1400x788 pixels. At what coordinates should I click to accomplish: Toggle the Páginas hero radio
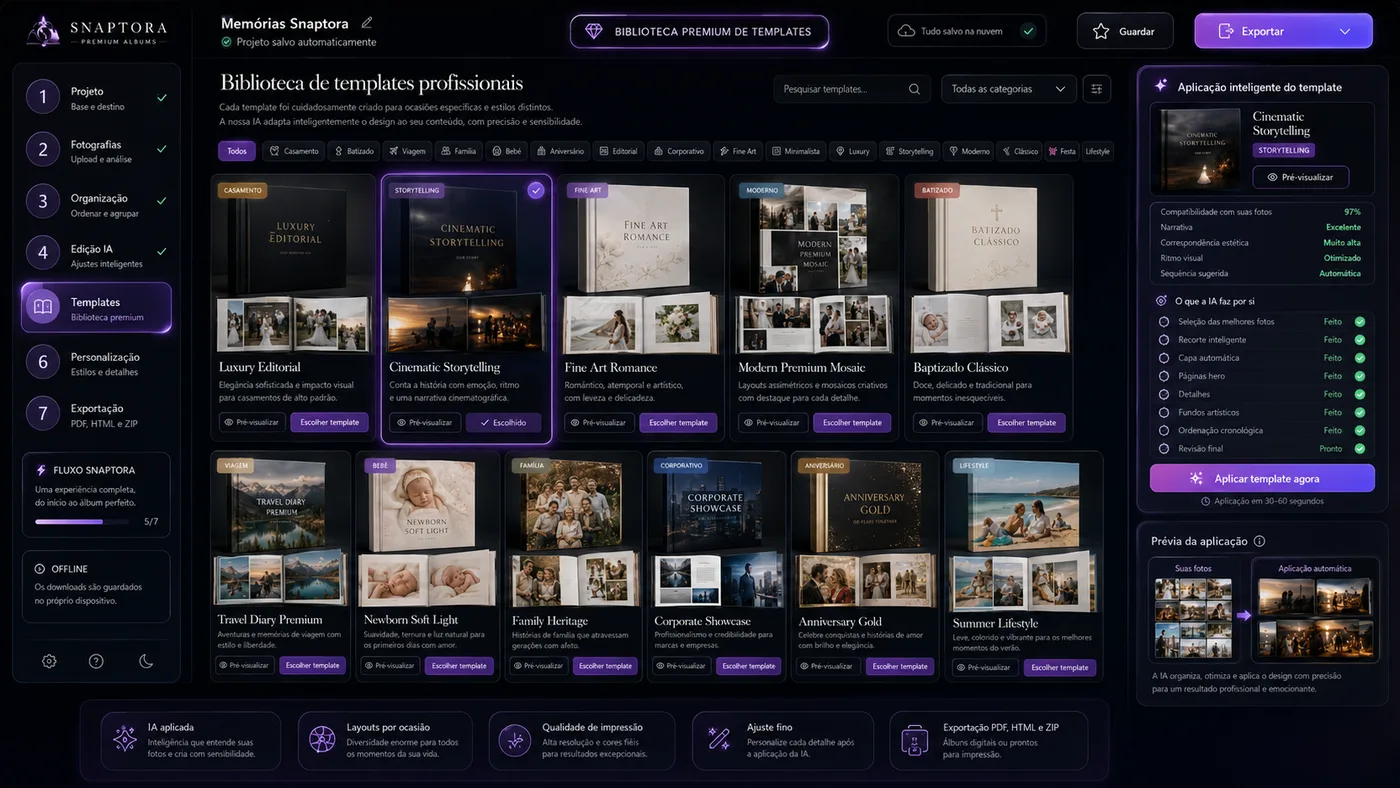(1163, 376)
